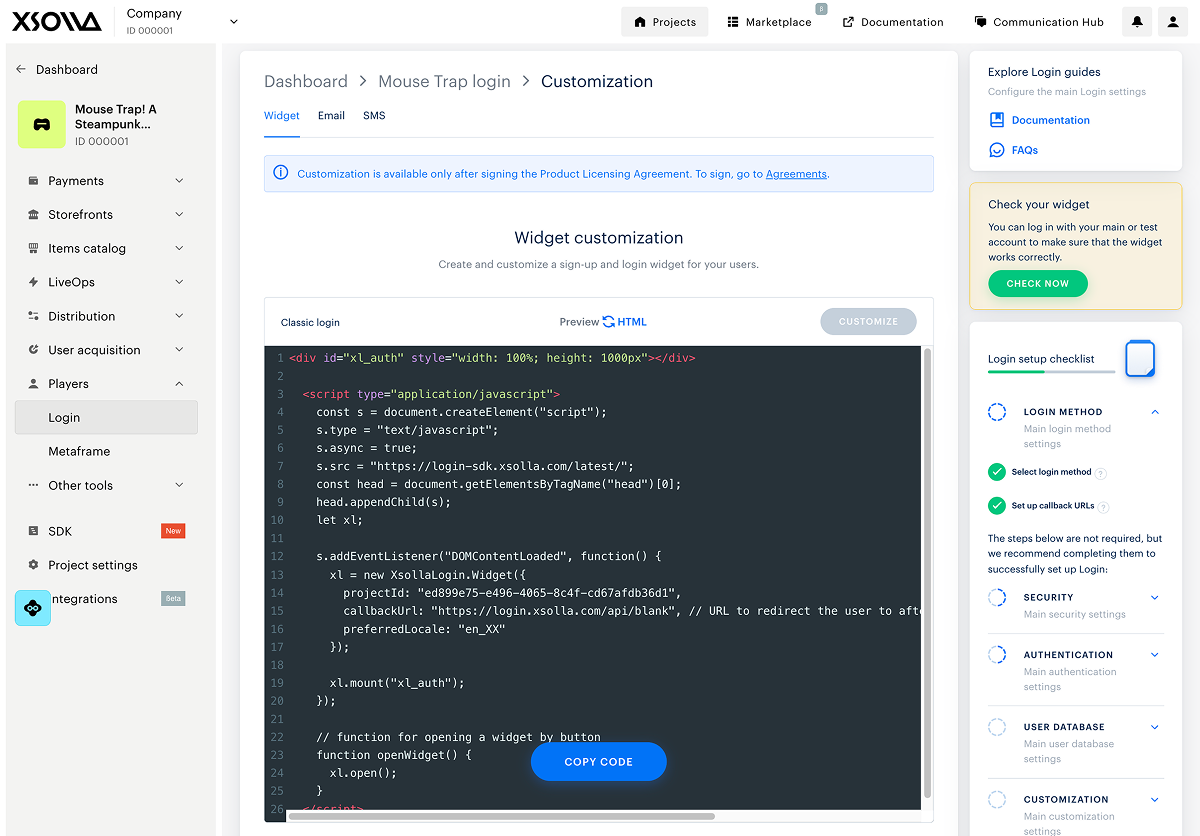Viewport: 1200px width, 836px height.
Task: Collapse the Players sidebar section
Action: pos(179,384)
